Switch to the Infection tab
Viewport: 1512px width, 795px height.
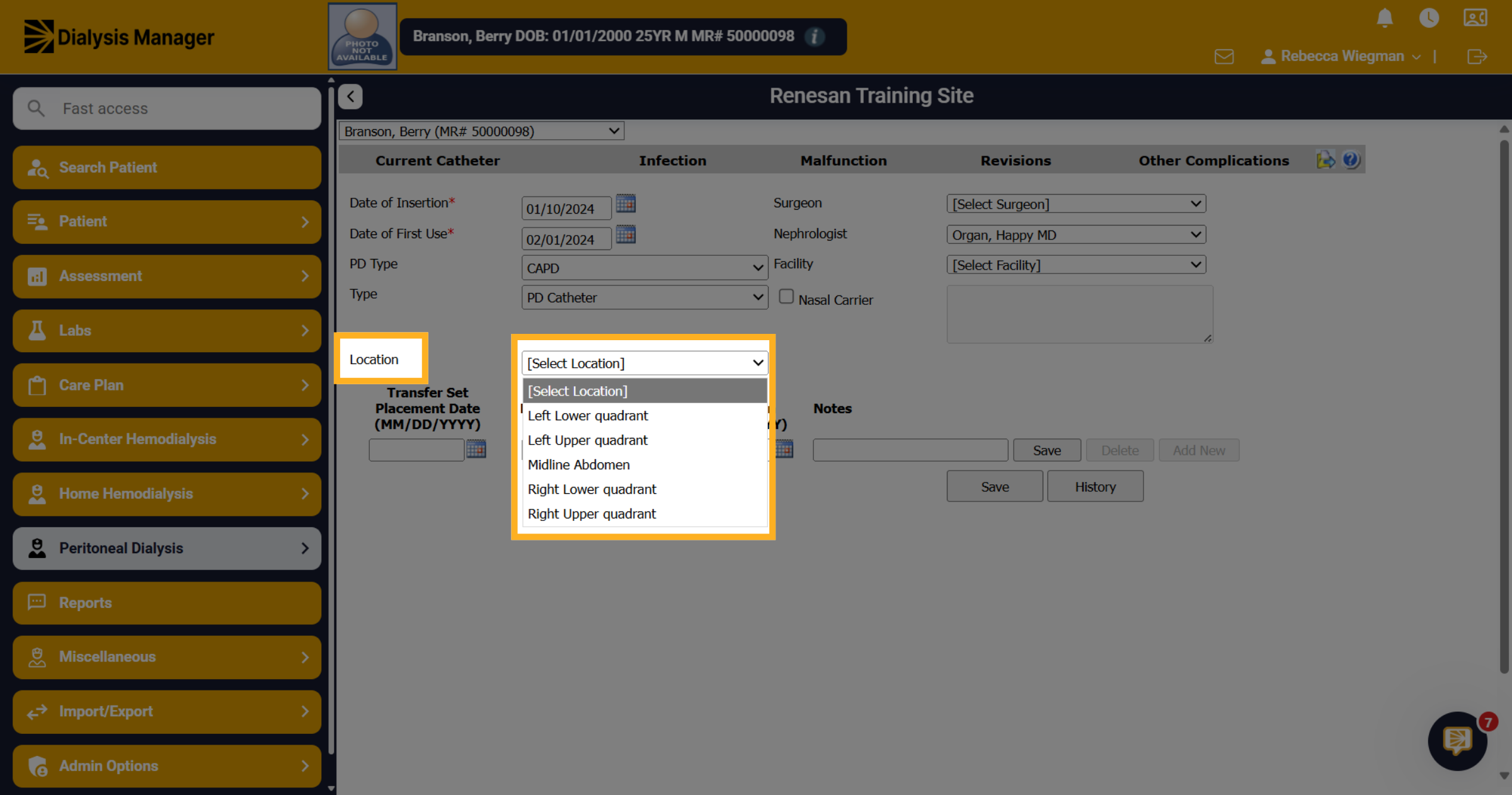click(x=672, y=161)
